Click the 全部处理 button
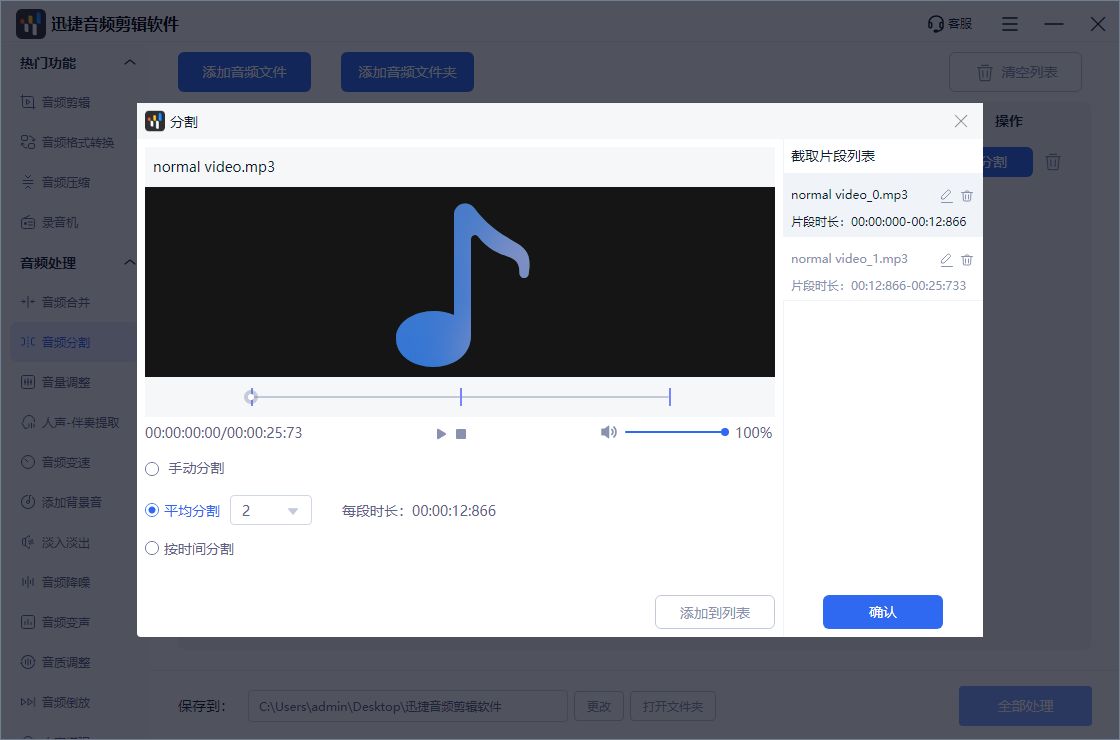Viewport: 1120px width, 740px height. click(1025, 706)
